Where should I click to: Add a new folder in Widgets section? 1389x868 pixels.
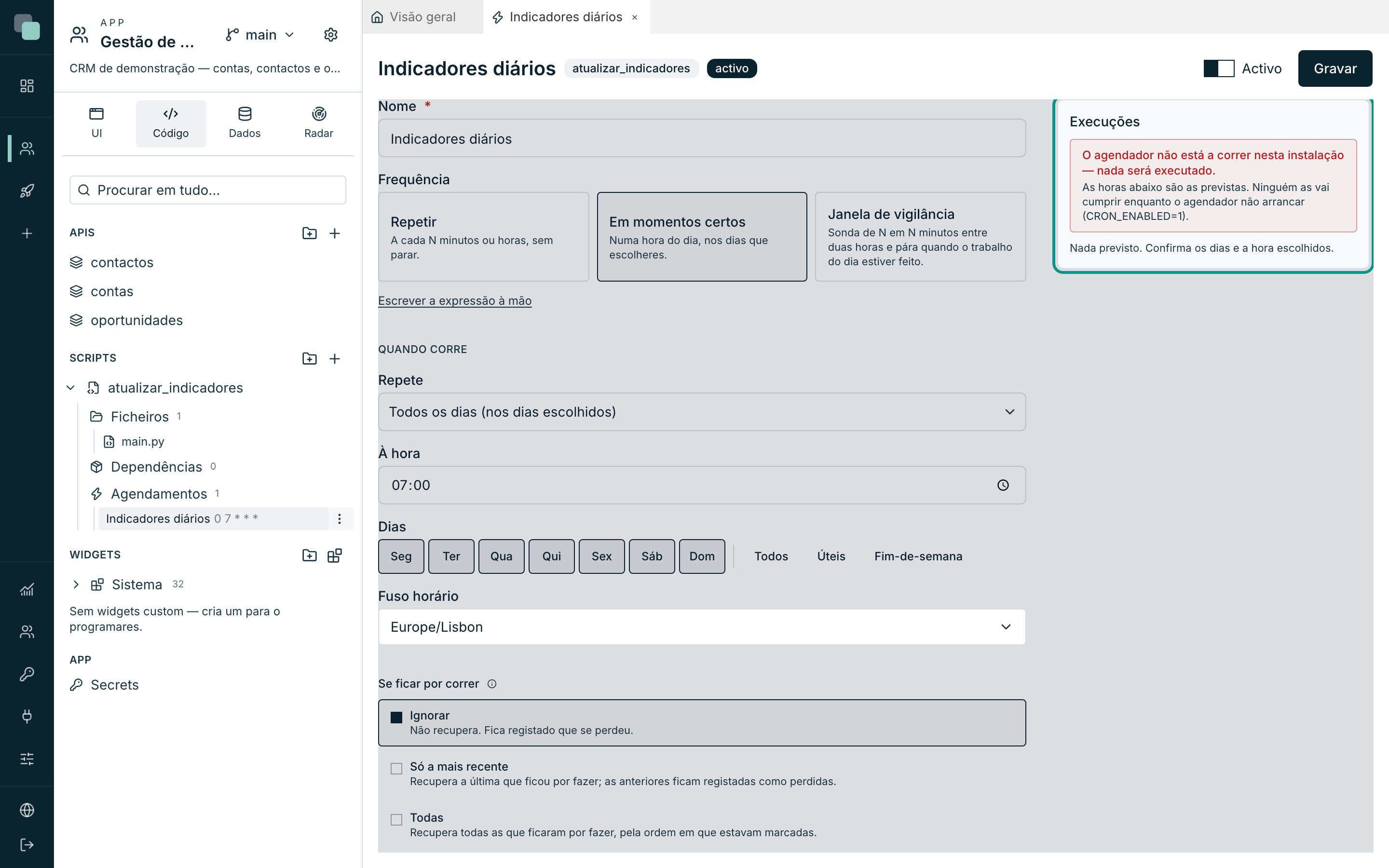pyautogui.click(x=309, y=555)
